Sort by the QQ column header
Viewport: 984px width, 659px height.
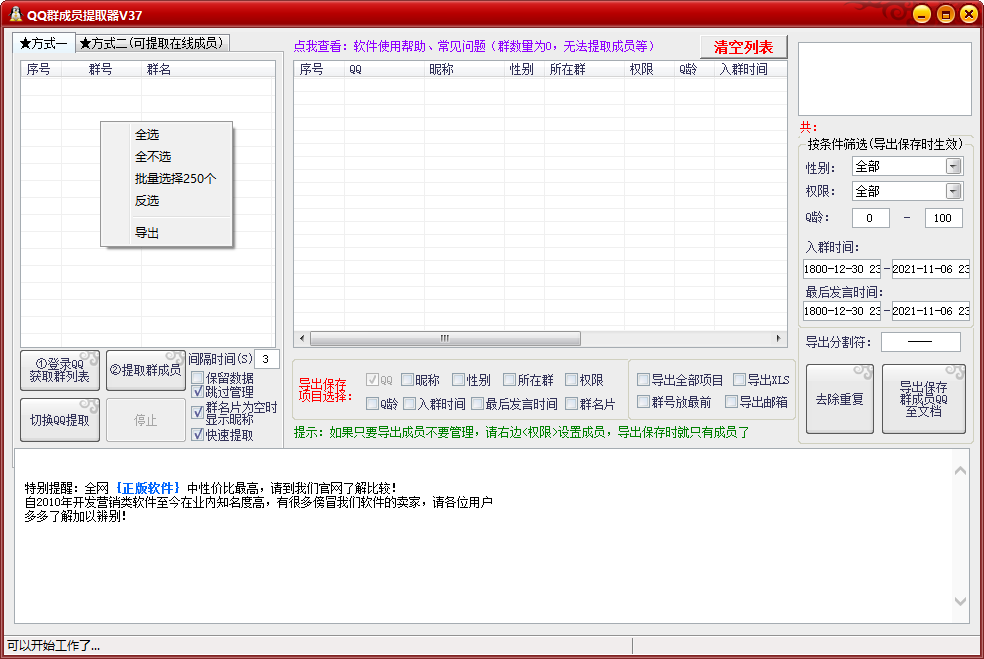pyautogui.click(x=384, y=69)
